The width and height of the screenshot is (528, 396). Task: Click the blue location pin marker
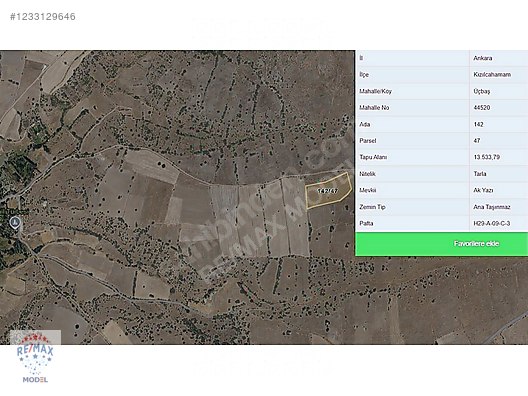[15, 223]
